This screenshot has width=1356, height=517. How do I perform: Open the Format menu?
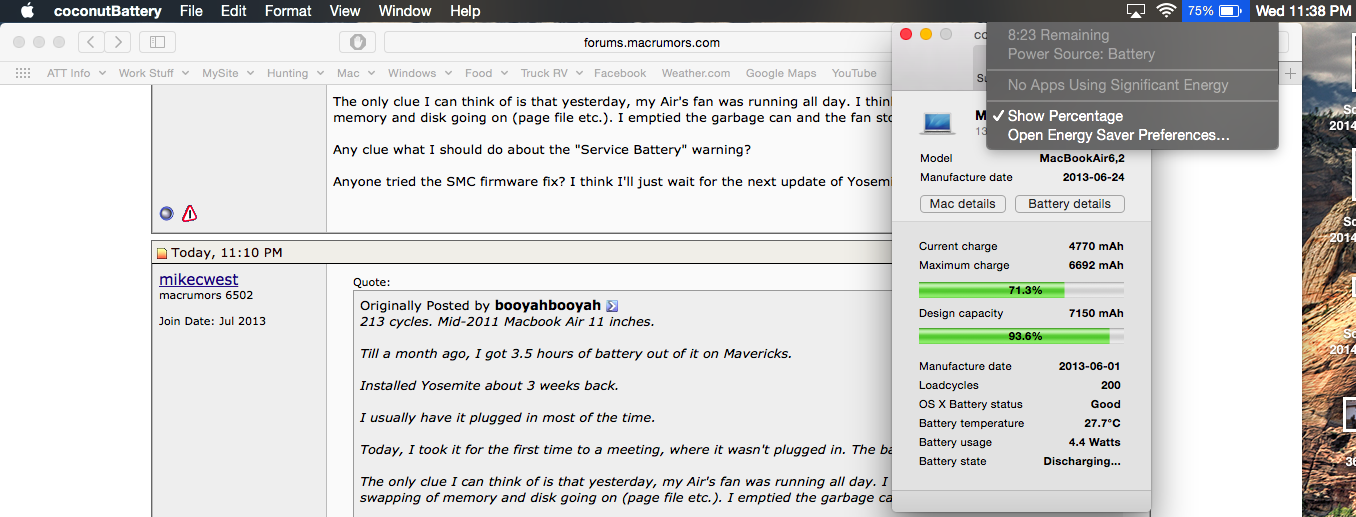[x=288, y=11]
